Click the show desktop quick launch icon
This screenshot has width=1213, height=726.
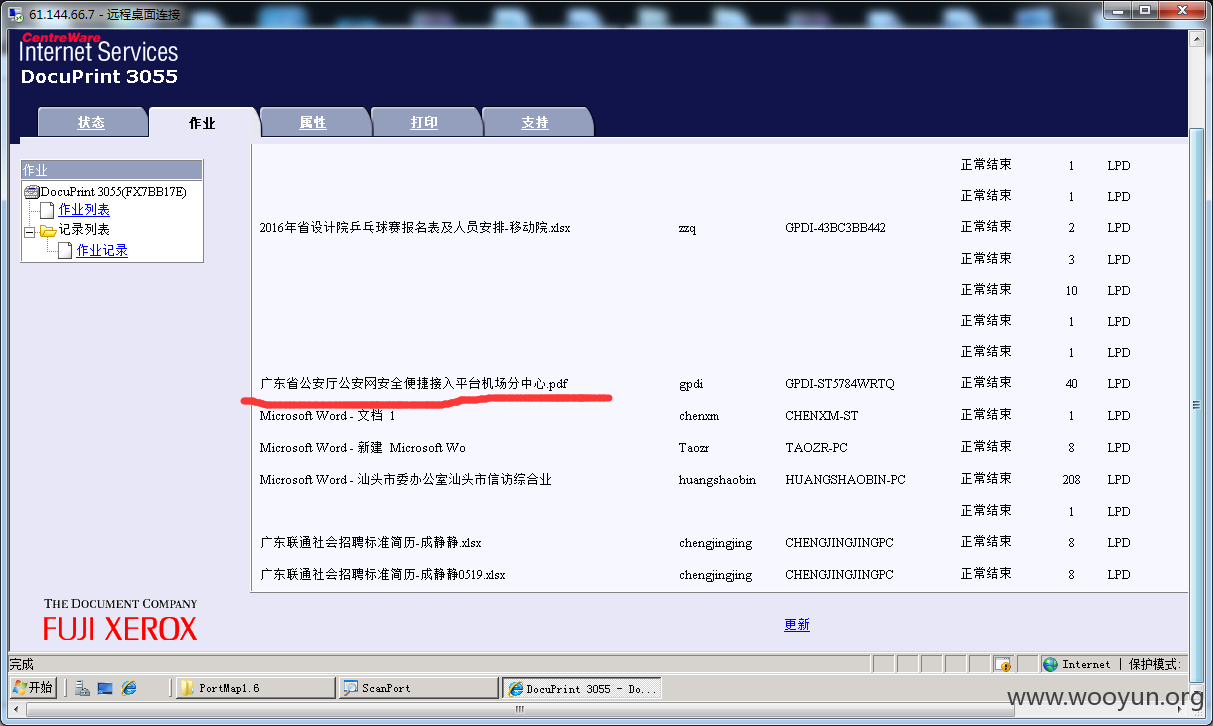pyautogui.click(x=105, y=688)
